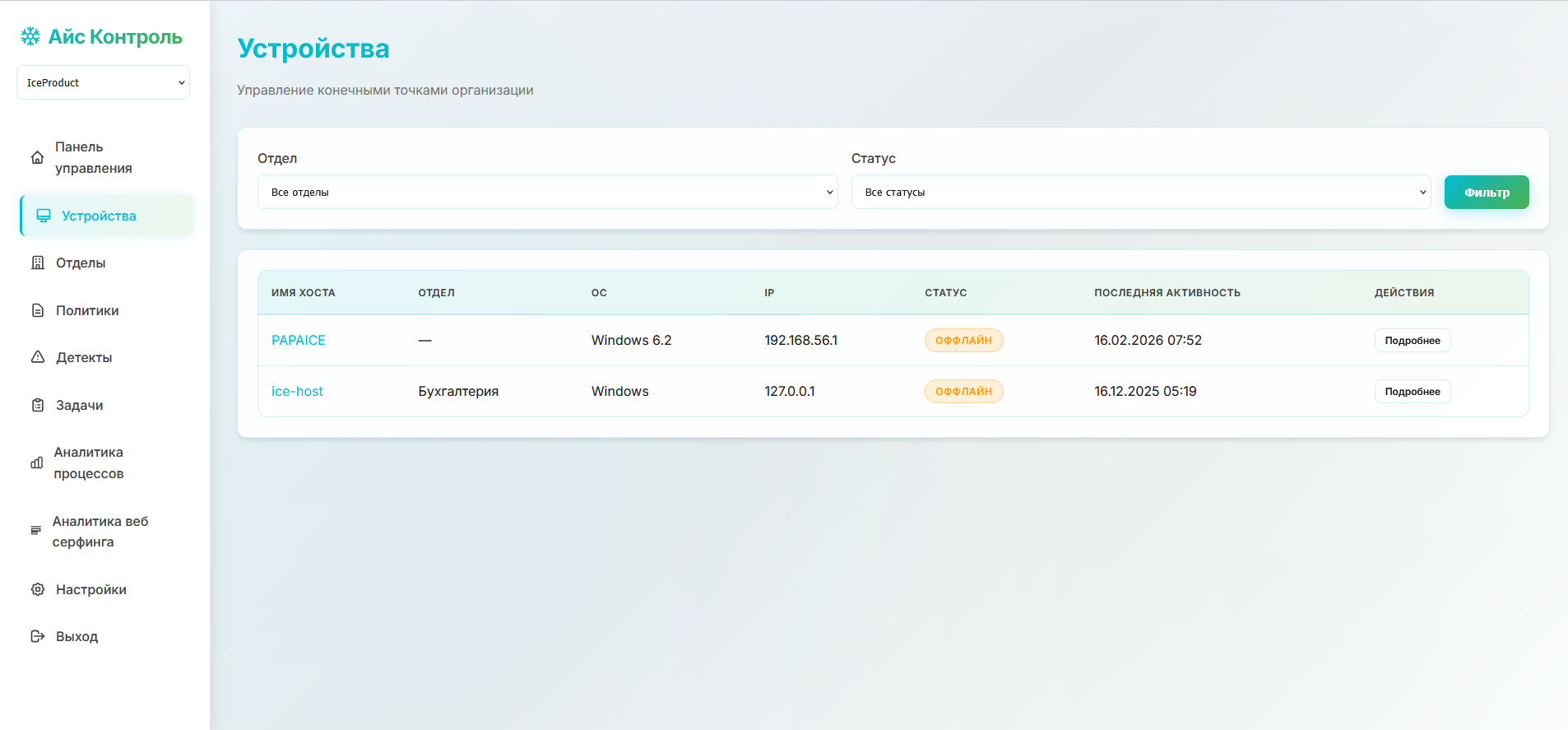This screenshot has width=1568, height=730.
Task: Click the logout icon beside Выход
Action: (38, 636)
